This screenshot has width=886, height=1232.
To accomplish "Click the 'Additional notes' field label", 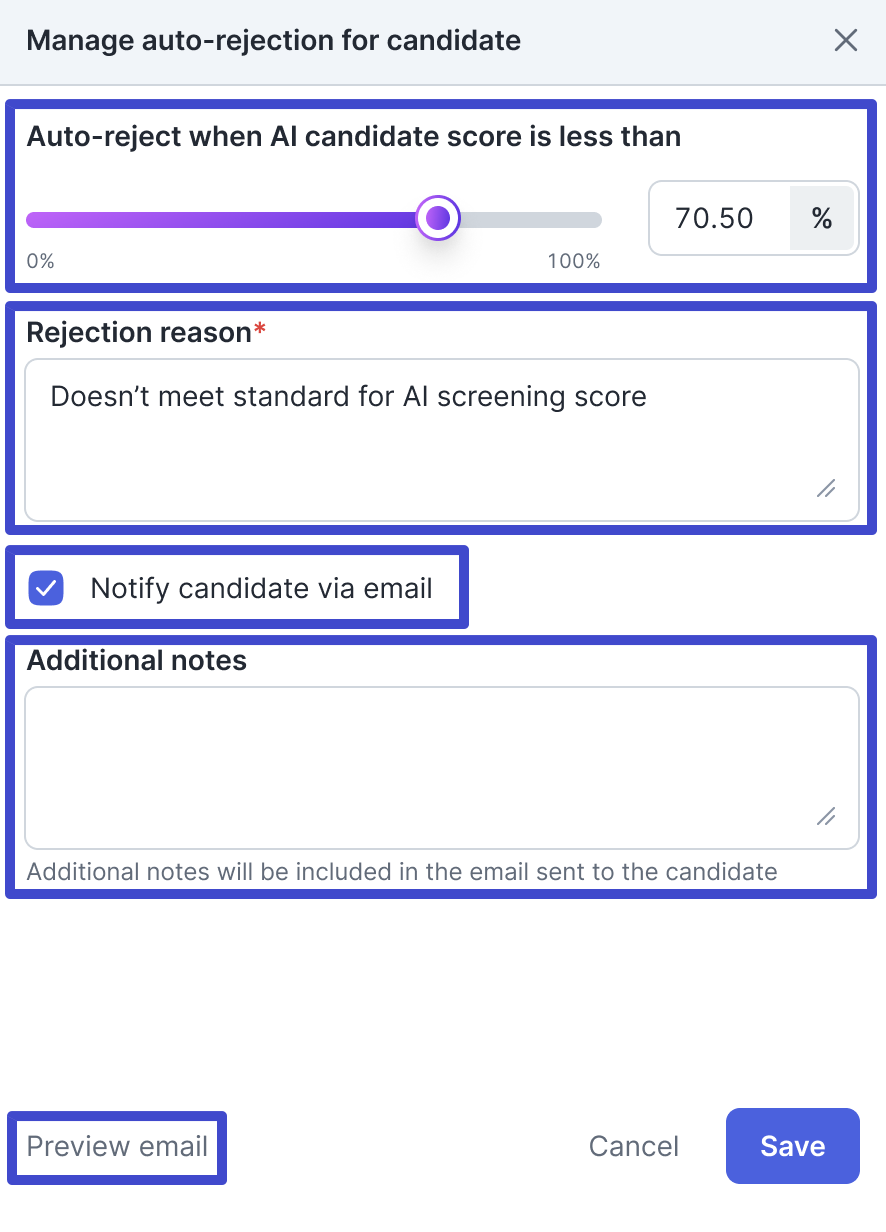I will (x=136, y=660).
